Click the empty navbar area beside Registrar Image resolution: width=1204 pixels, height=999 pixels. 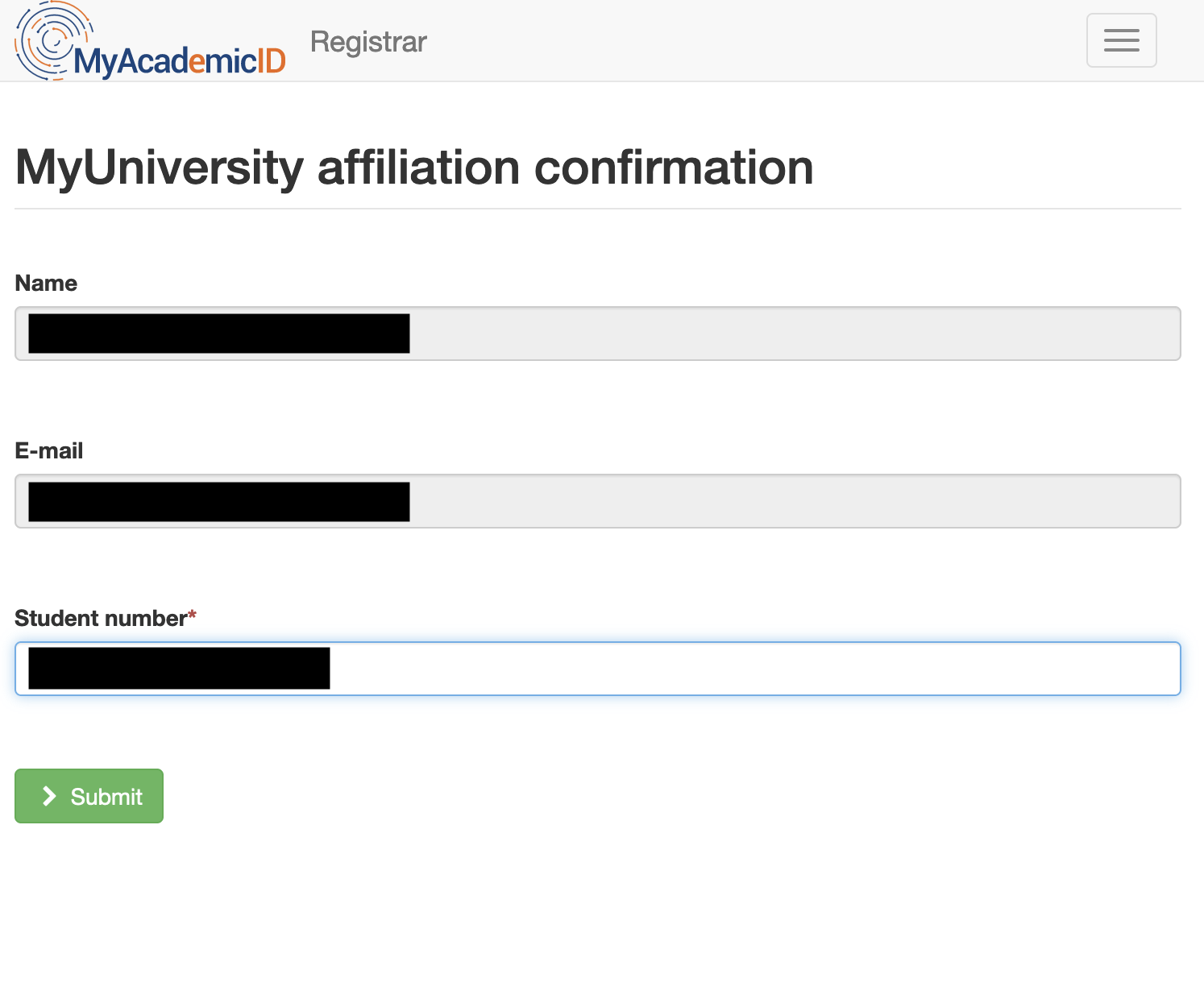click(725, 40)
